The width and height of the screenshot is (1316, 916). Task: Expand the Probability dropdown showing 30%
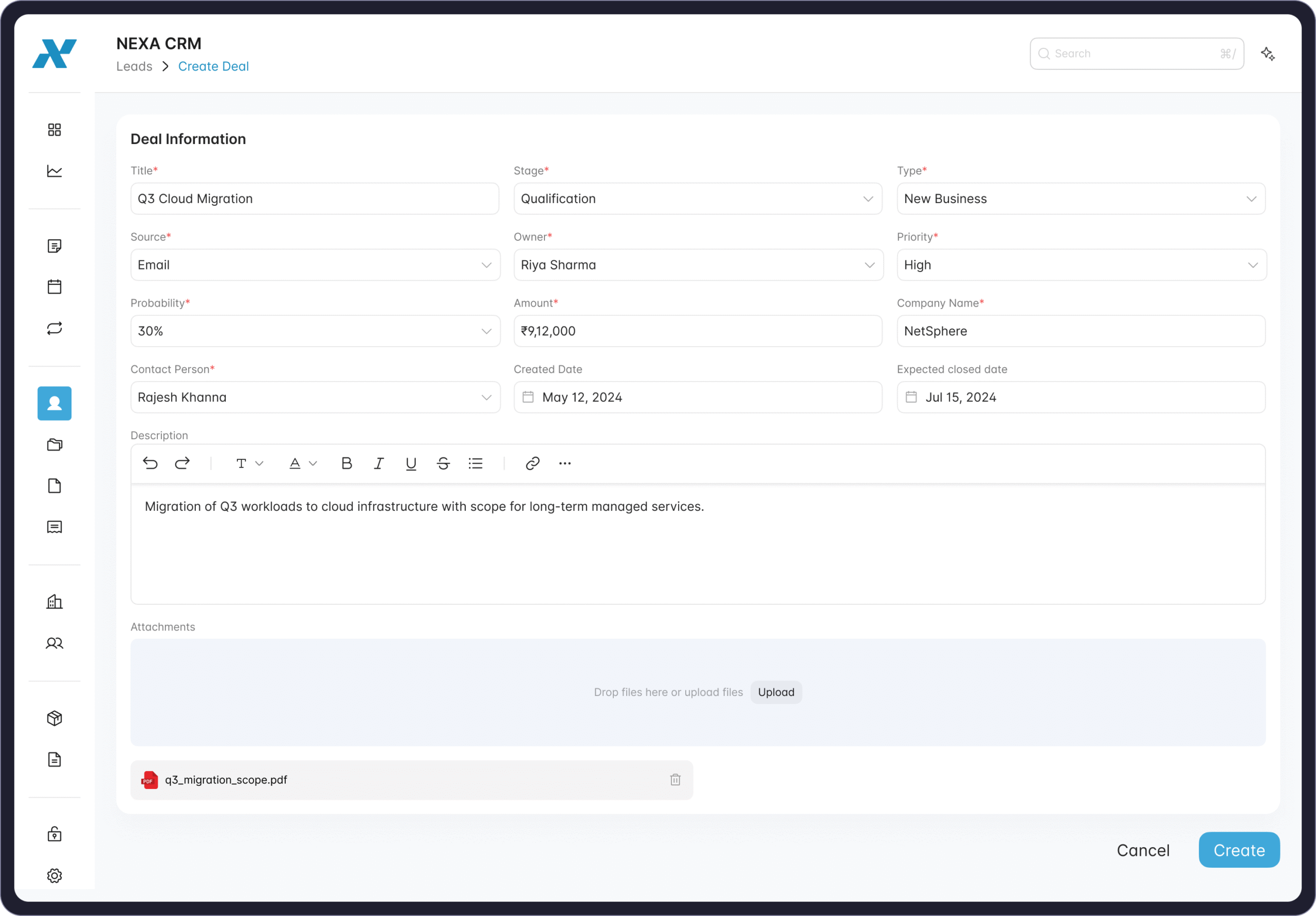coord(315,331)
